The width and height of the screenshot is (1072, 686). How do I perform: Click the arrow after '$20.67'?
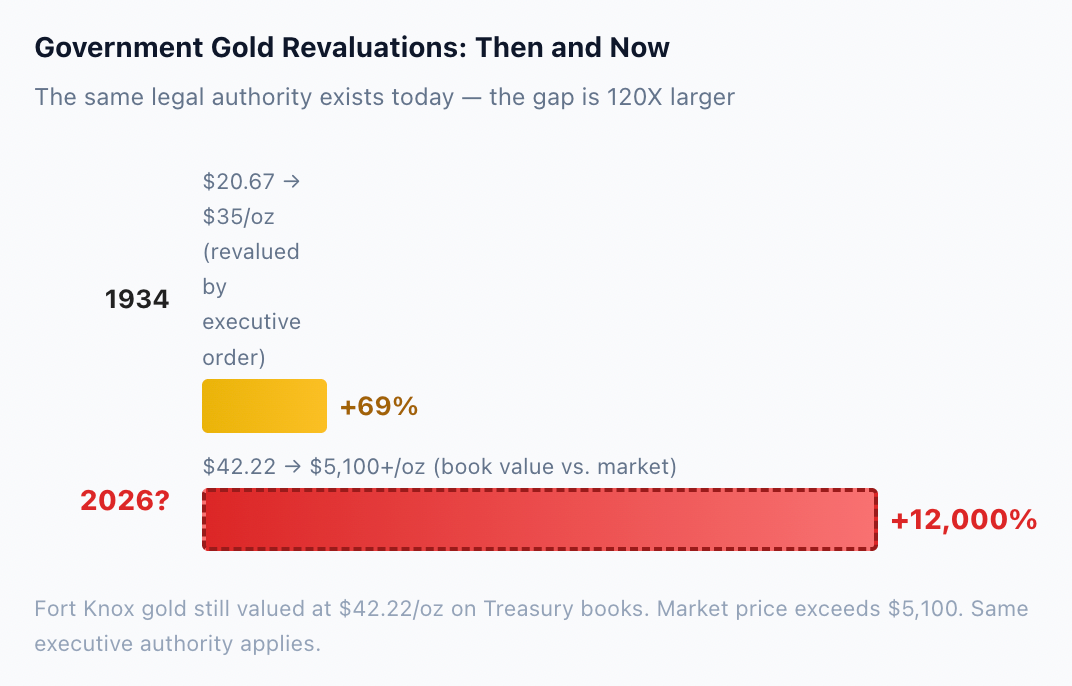tap(291, 181)
